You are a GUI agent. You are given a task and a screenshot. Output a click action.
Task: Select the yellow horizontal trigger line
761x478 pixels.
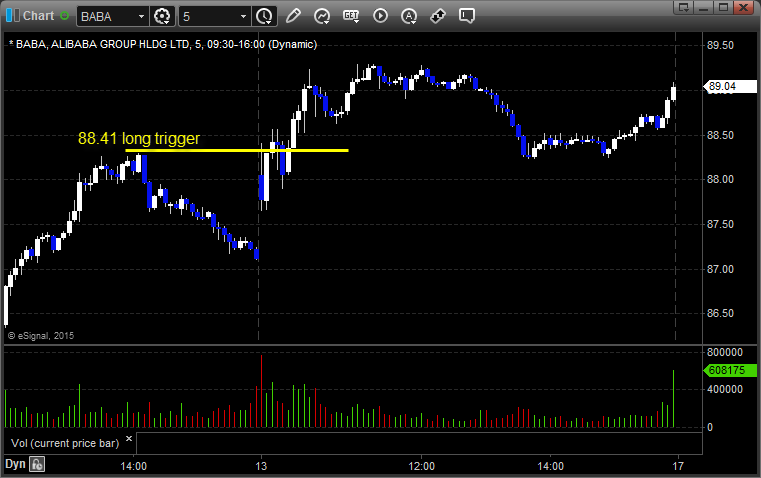[x=237, y=150]
